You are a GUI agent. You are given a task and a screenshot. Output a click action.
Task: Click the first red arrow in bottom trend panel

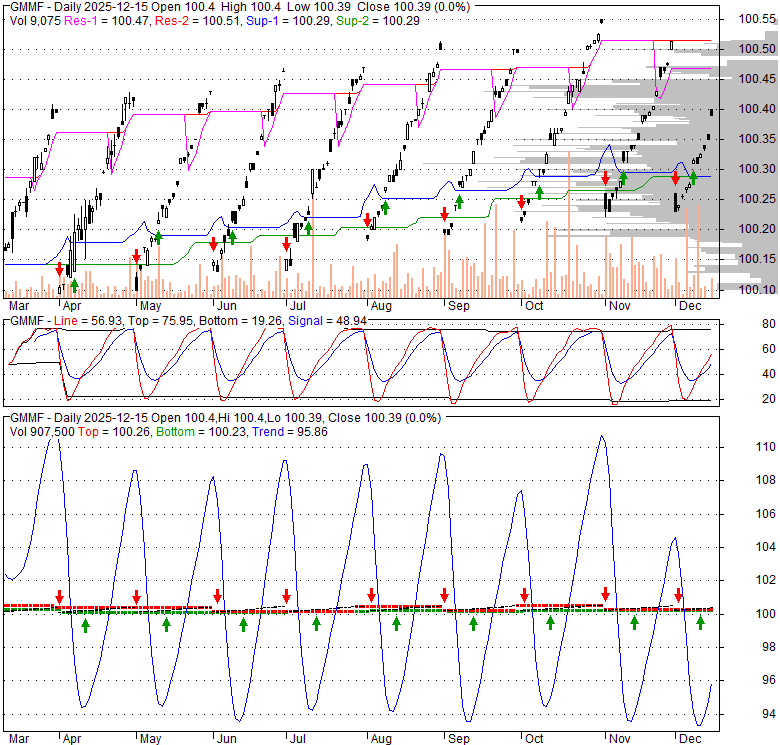[59, 597]
